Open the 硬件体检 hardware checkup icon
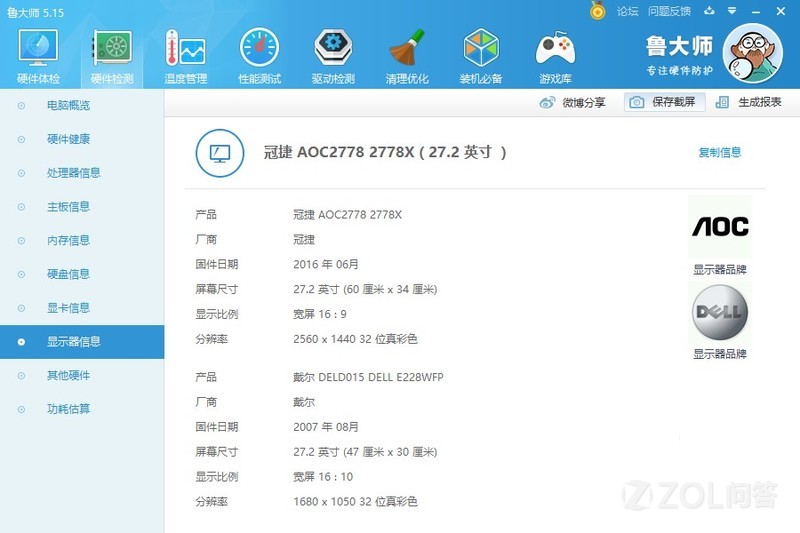800x533 pixels. pyautogui.click(x=38, y=57)
